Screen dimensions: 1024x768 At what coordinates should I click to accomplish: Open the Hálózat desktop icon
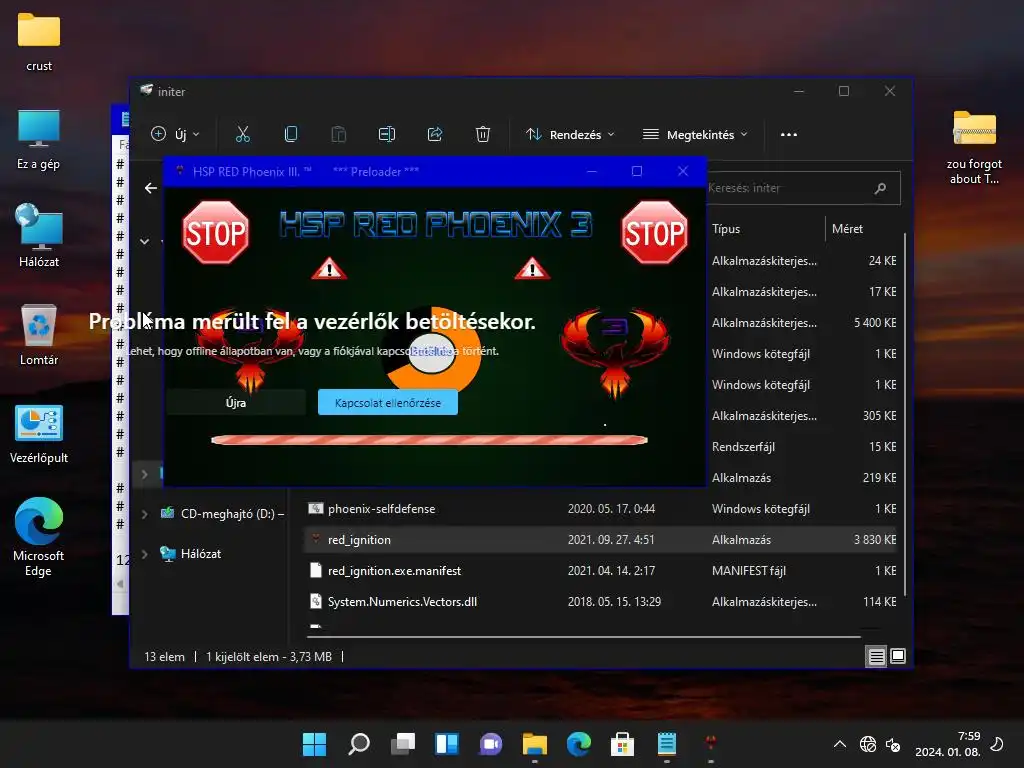point(39,235)
